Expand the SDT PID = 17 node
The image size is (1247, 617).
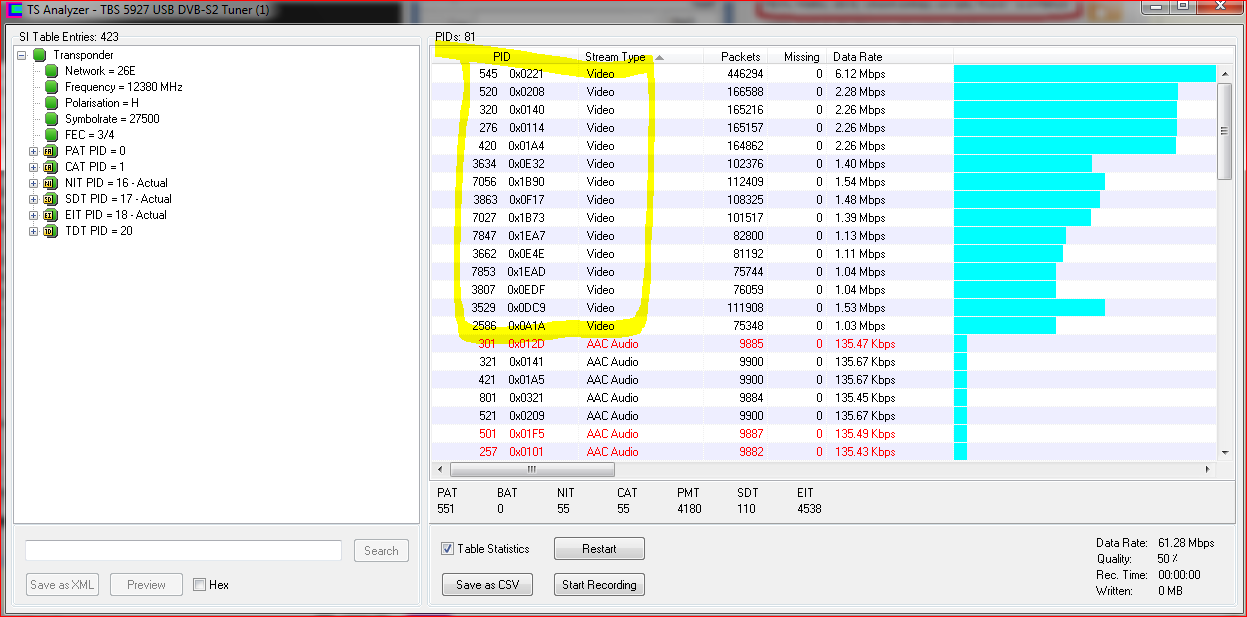33,199
